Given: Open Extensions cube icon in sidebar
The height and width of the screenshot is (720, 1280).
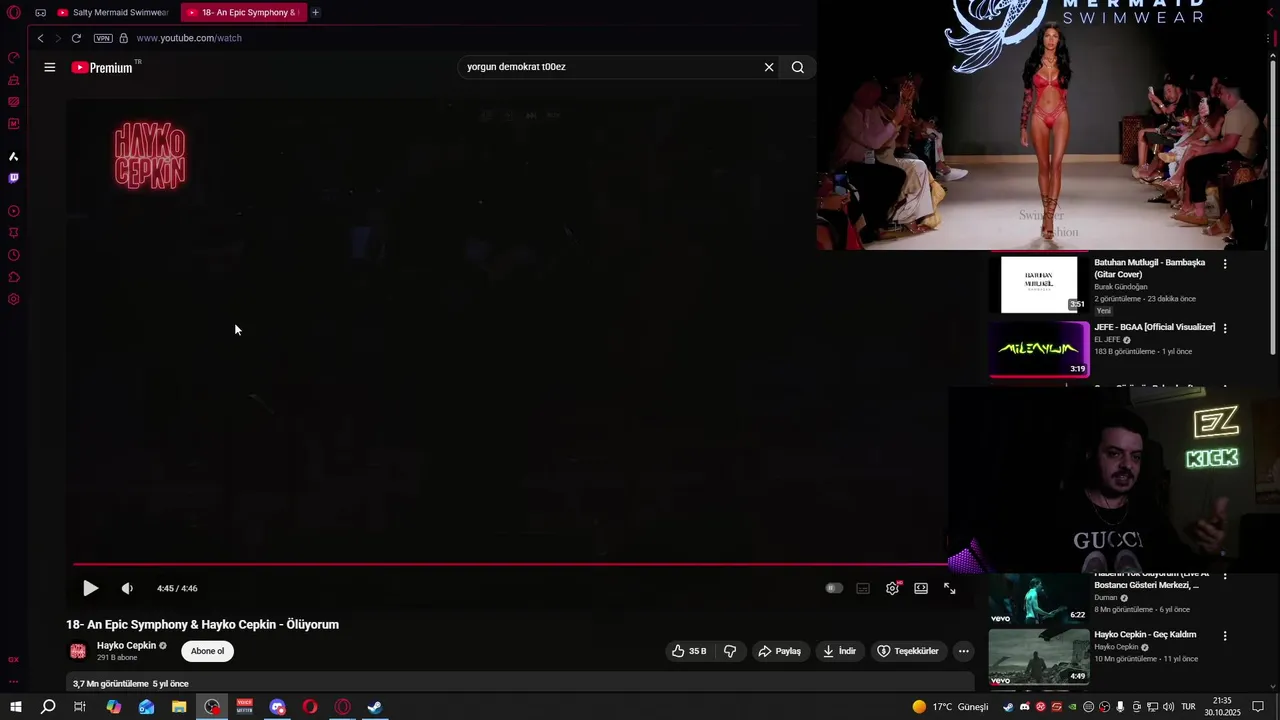Looking at the screenshot, I should coord(14,277).
